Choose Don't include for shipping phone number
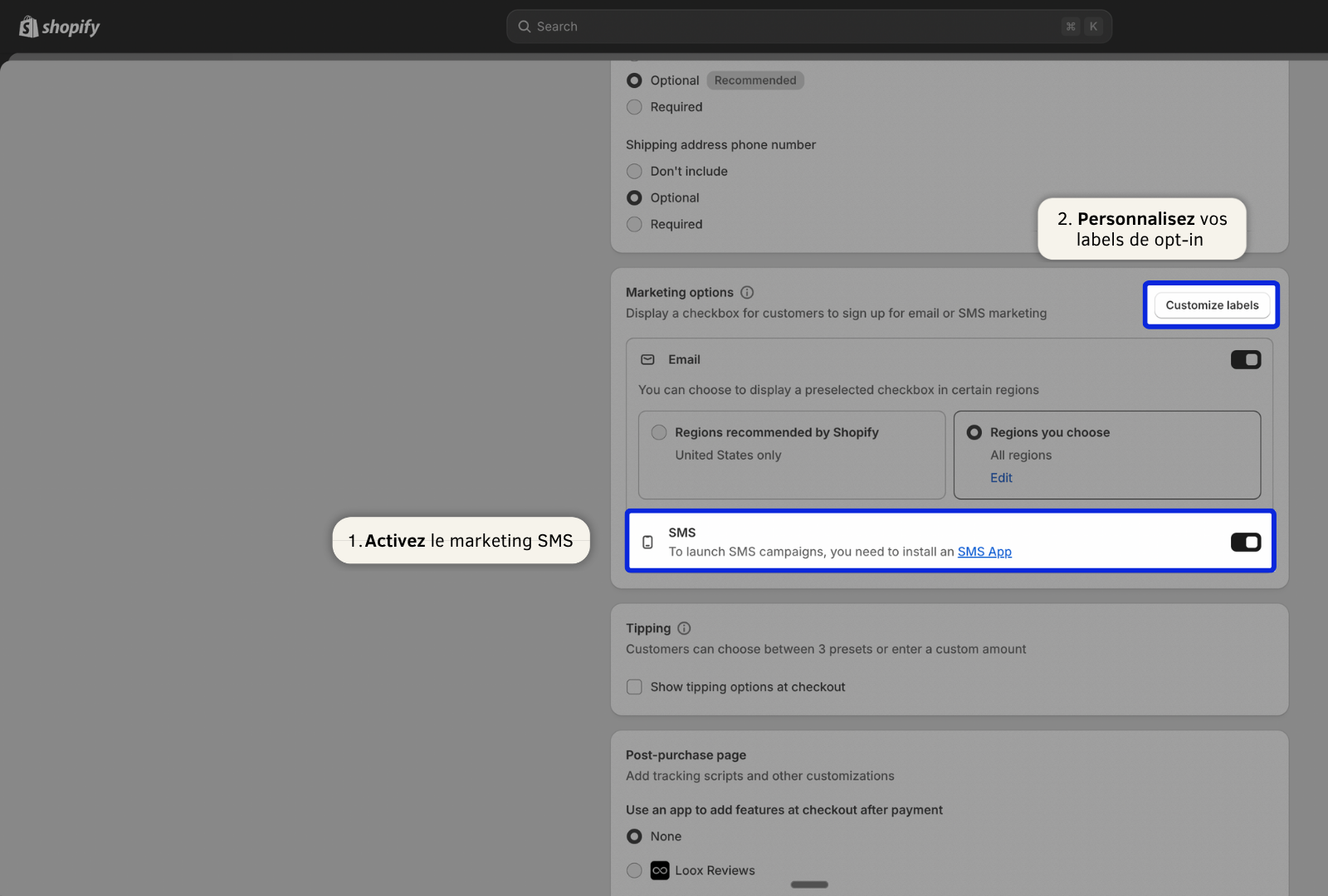This screenshot has width=1328, height=896. coord(635,171)
